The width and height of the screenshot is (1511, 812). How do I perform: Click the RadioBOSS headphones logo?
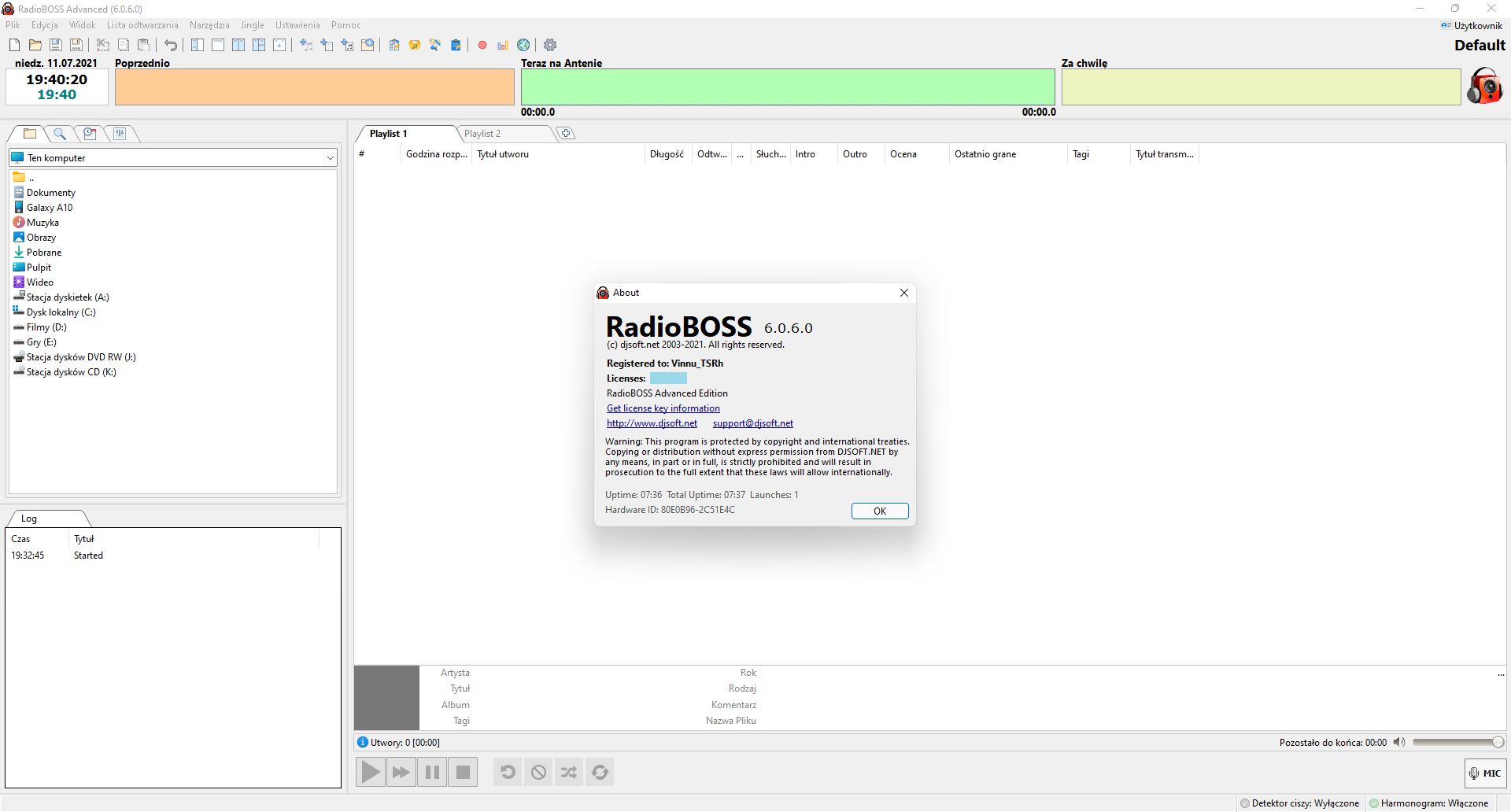click(x=1484, y=86)
